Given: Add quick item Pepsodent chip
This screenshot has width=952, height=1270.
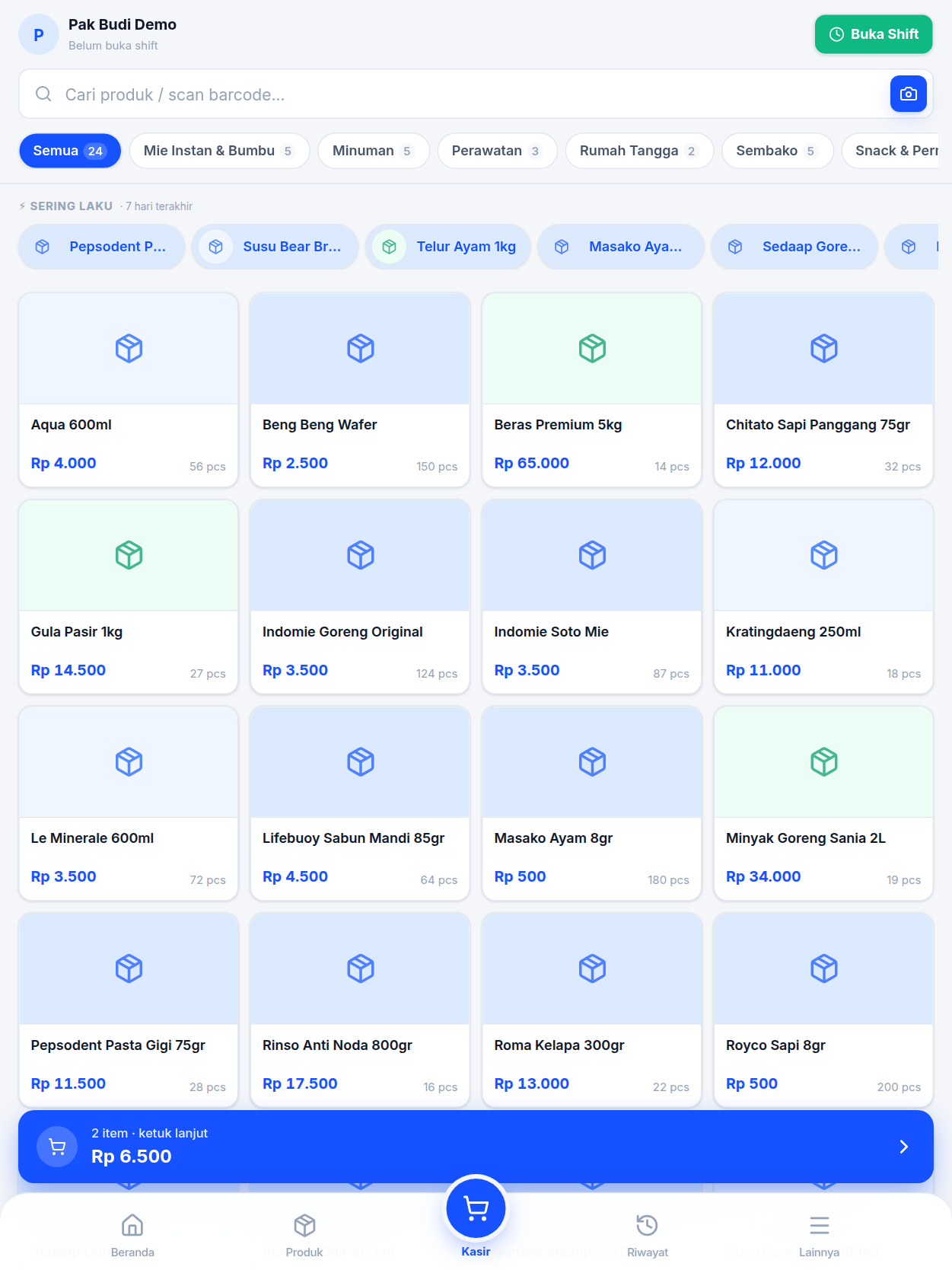Looking at the screenshot, I should [101, 247].
